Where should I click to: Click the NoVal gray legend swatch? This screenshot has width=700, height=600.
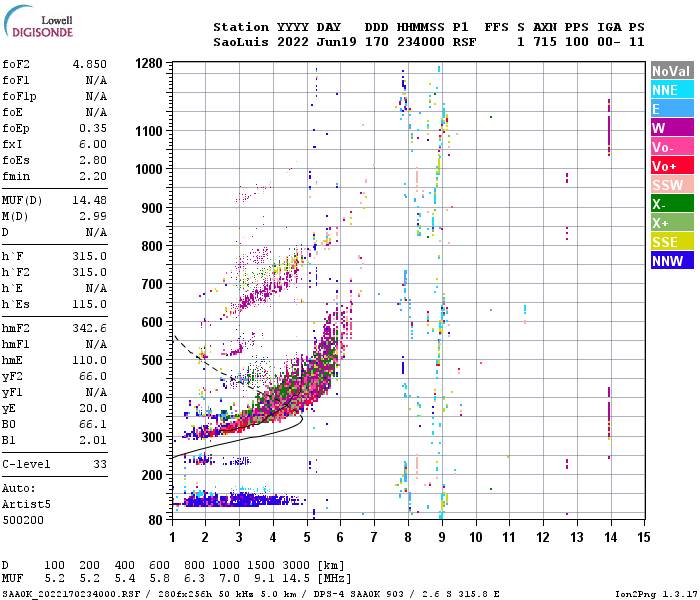tap(672, 71)
